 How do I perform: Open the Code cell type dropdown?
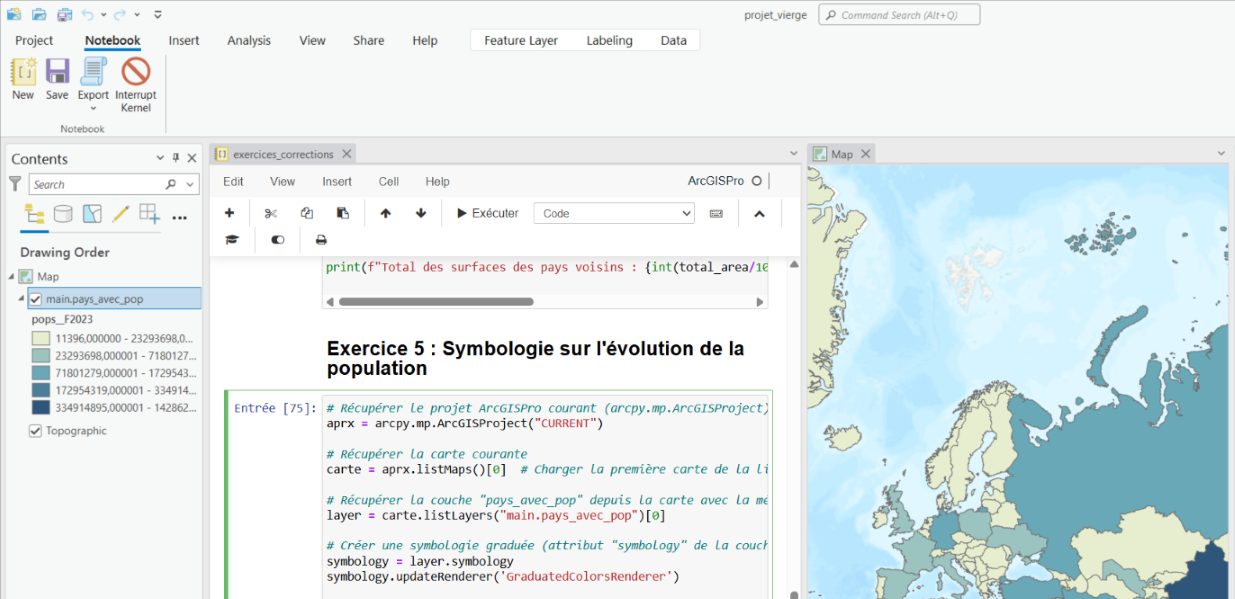click(x=687, y=213)
